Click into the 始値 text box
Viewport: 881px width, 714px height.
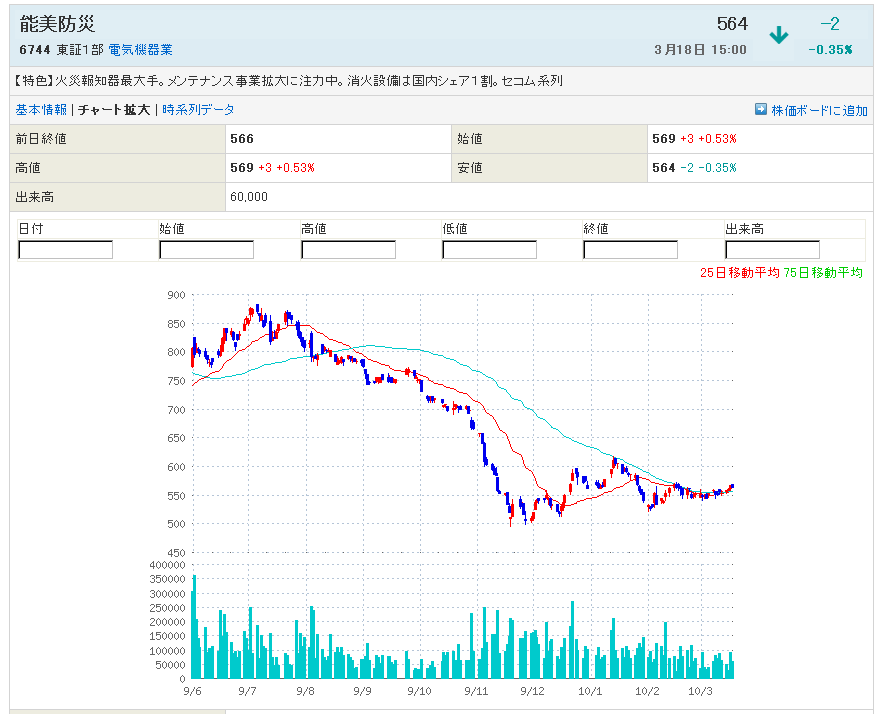tap(207, 250)
